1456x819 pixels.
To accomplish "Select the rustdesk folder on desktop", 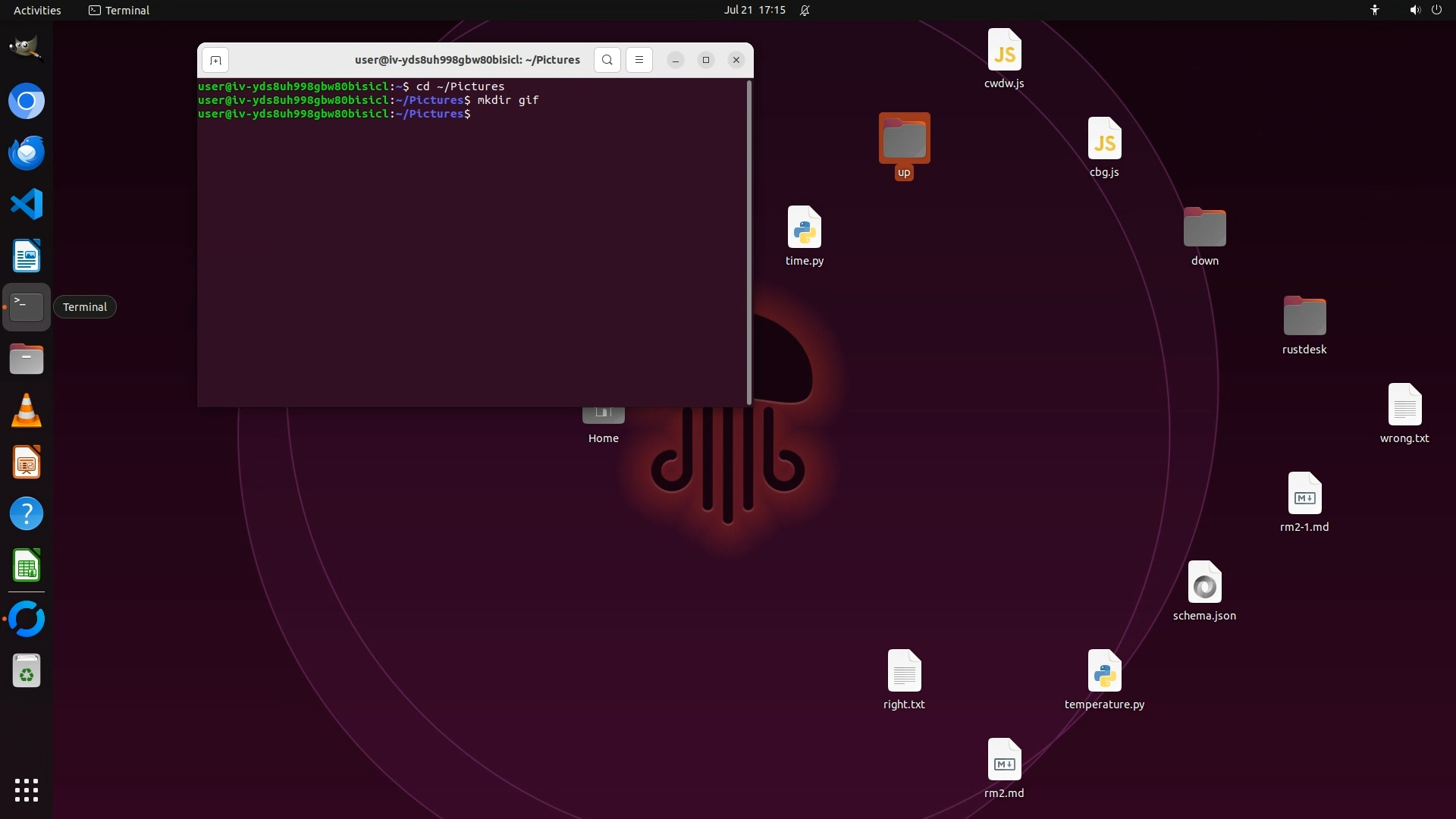I will (1304, 317).
